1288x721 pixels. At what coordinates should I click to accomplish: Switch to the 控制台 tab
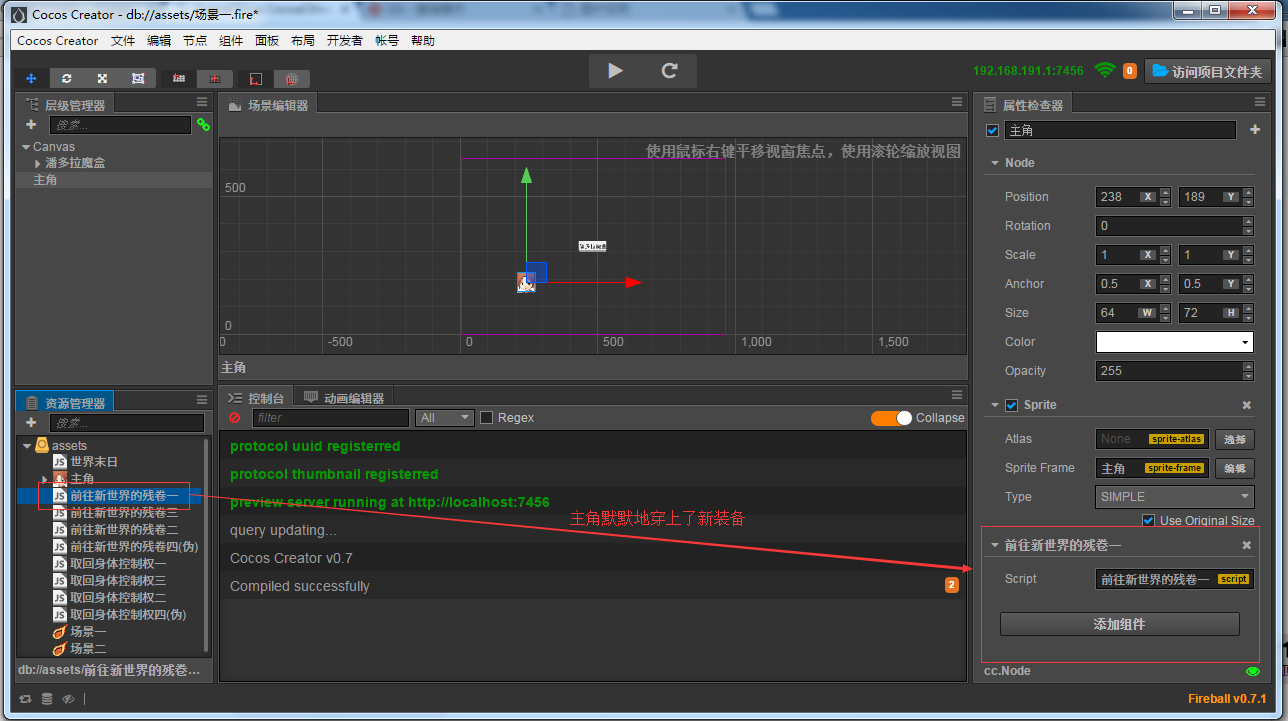(257, 398)
